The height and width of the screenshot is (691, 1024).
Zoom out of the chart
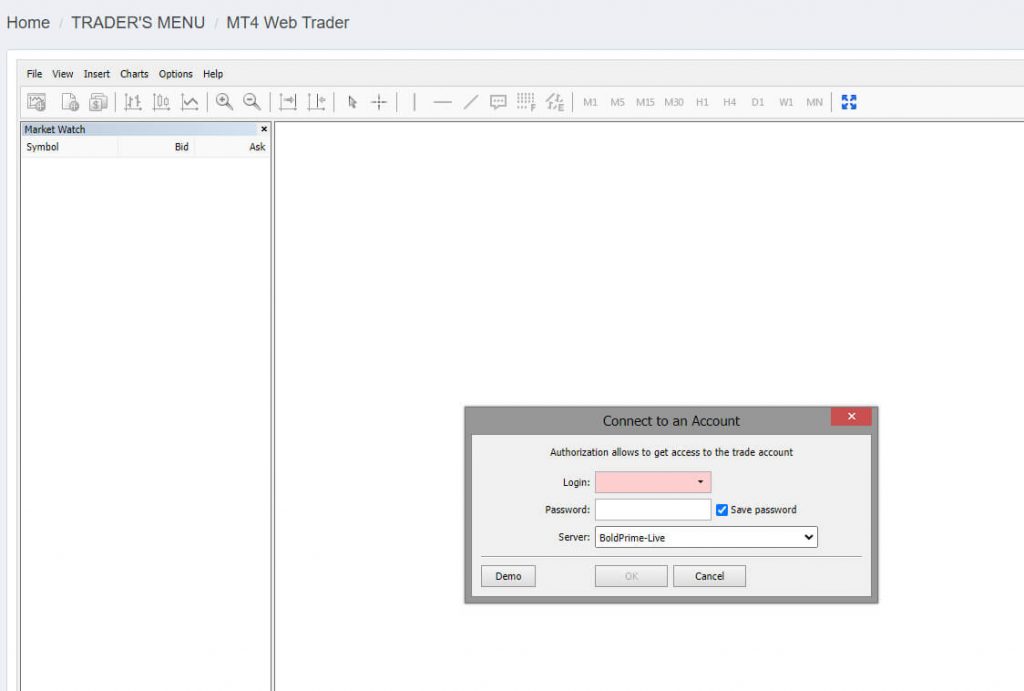[x=251, y=102]
